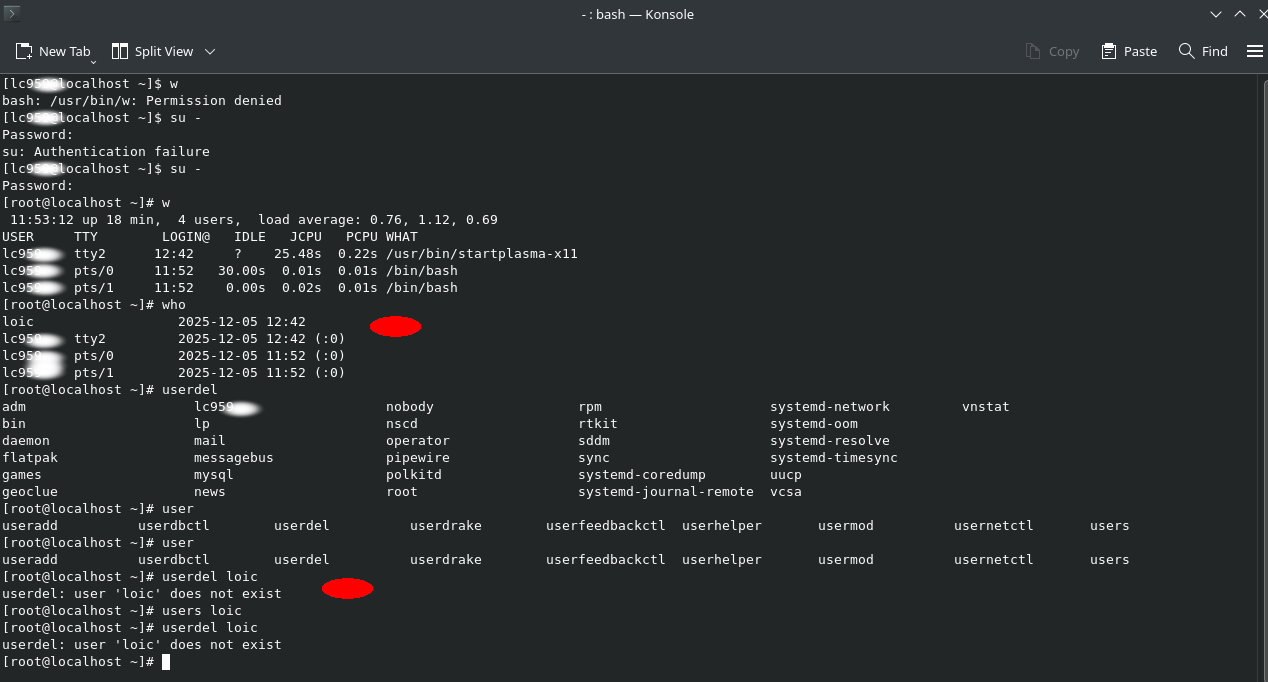The height and width of the screenshot is (682, 1268).
Task: Close the Konsole window
Action: pyautogui.click(x=1260, y=14)
